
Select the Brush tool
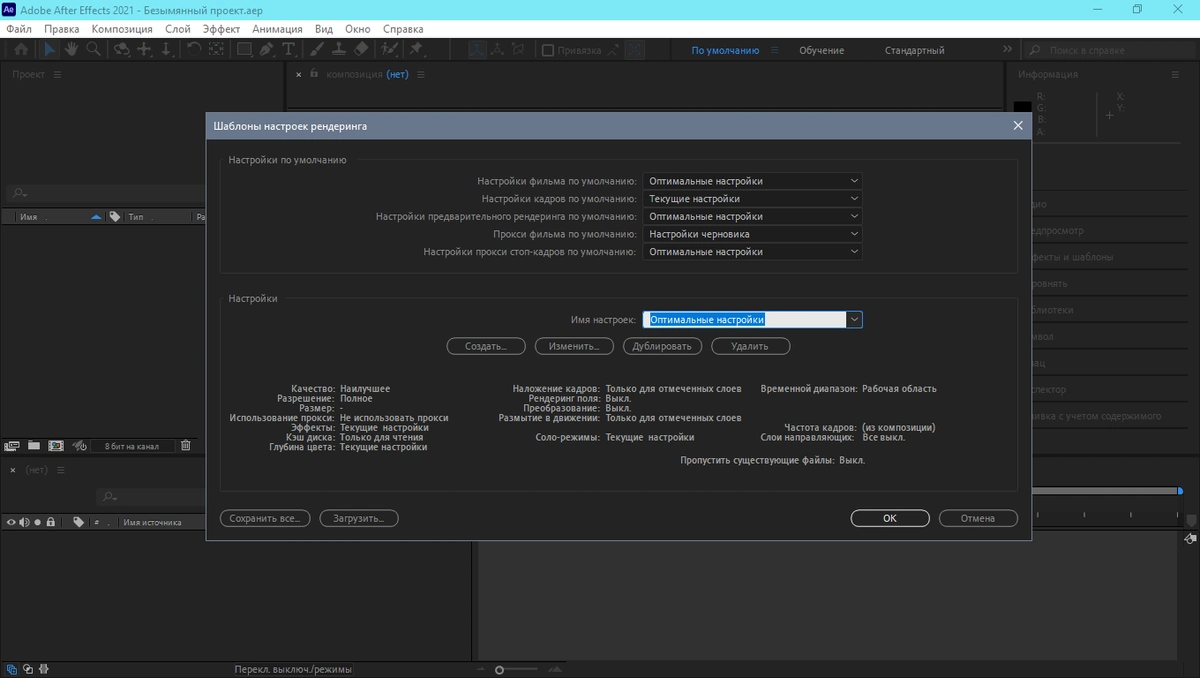click(x=317, y=49)
